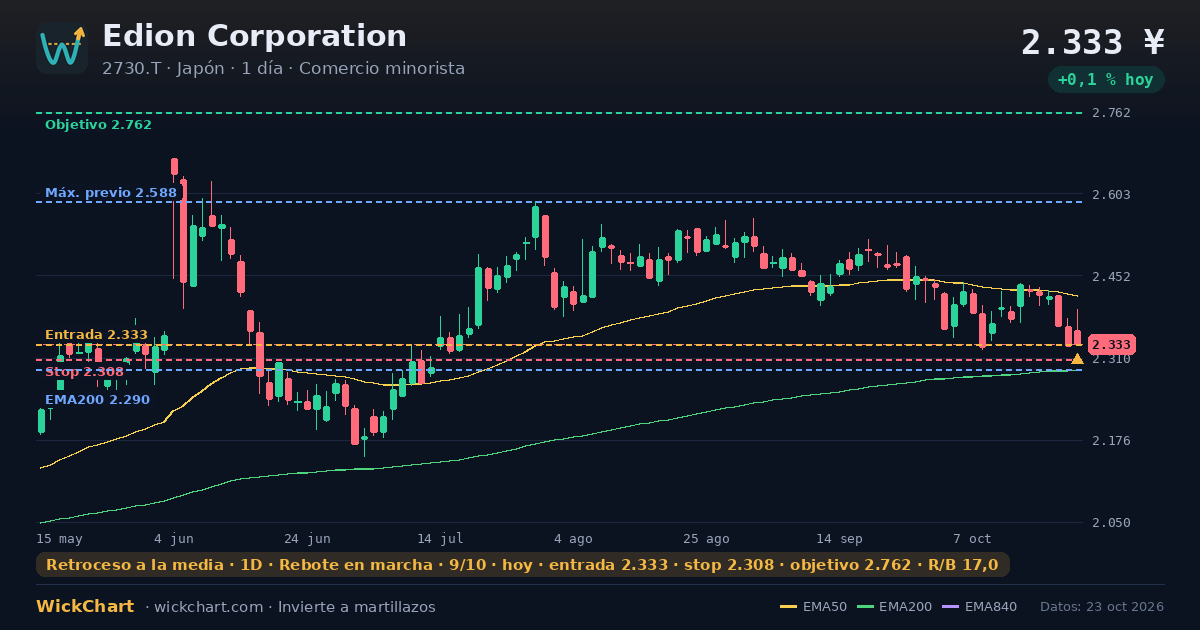Click the 4 jun date label
The image size is (1200, 630).
[x=174, y=538]
